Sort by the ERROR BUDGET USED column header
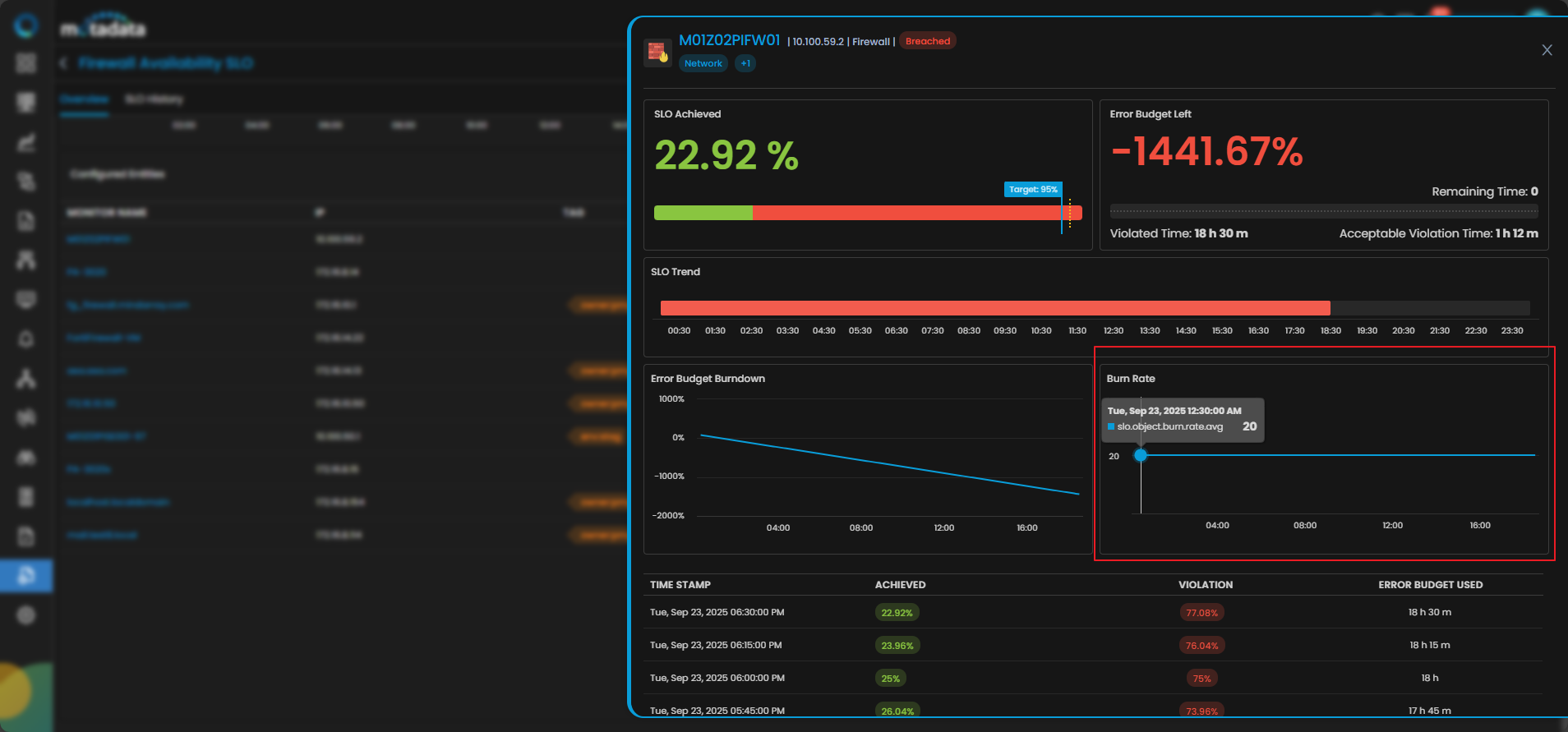The width and height of the screenshot is (1568, 732). tap(1430, 585)
